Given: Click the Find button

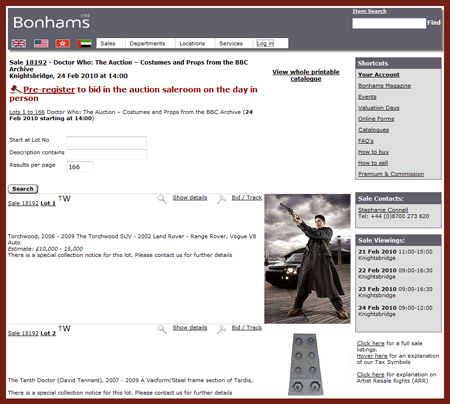Looking at the screenshot, I should (x=434, y=23).
